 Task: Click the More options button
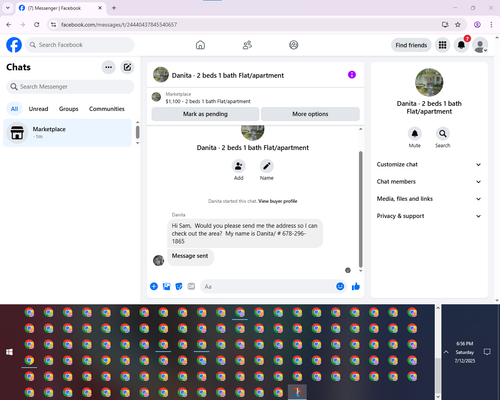pos(310,114)
